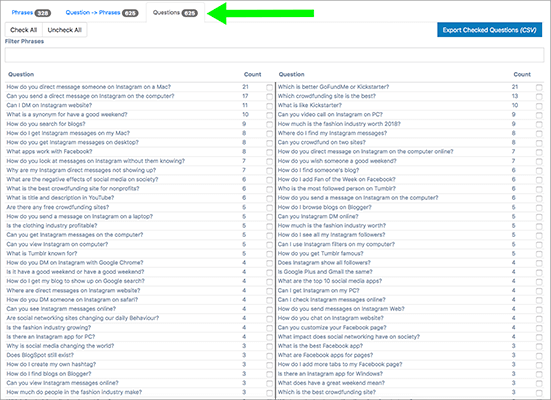Export checked questions as CSV
Image resolution: width=551 pixels, height=400 pixels.
pos(490,30)
